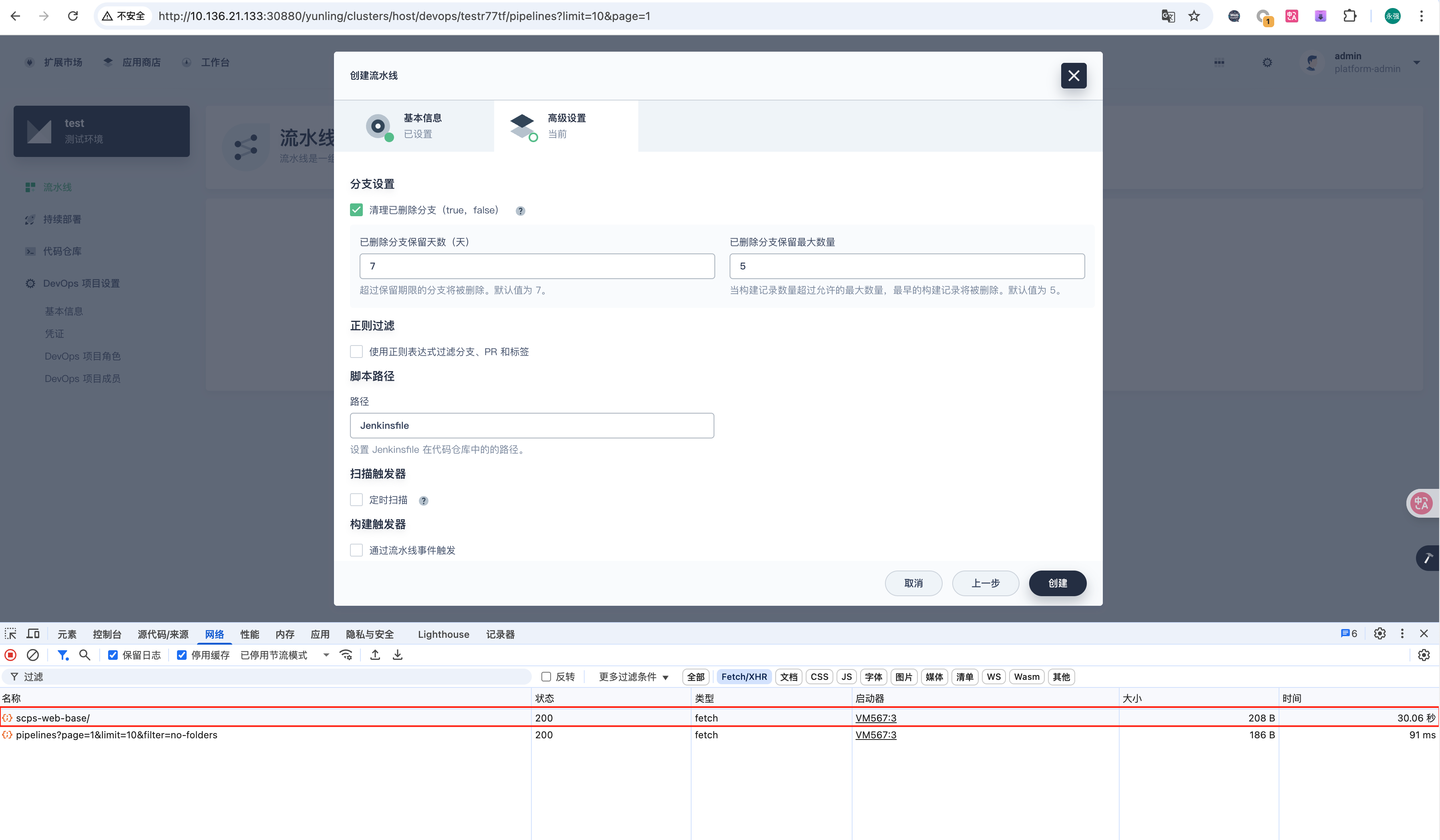Open admin user account dropdown arrow
The height and width of the screenshot is (840, 1440).
coord(1416,62)
